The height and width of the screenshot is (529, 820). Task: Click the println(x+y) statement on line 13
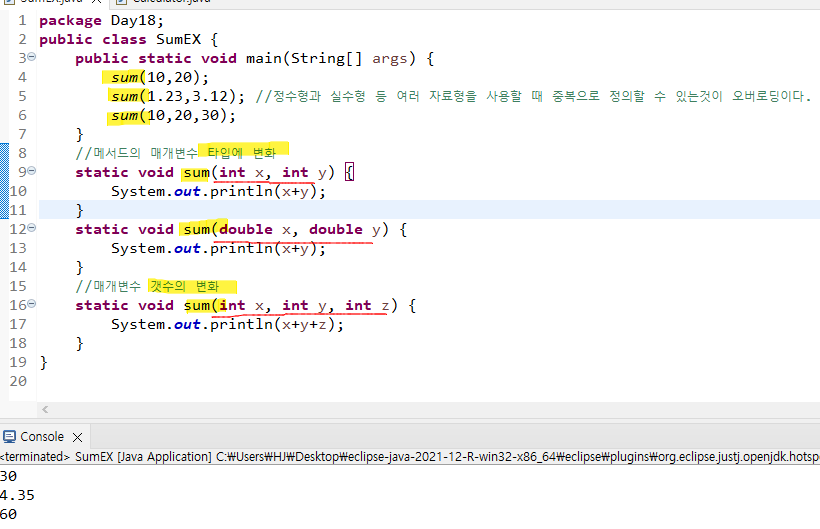218,248
